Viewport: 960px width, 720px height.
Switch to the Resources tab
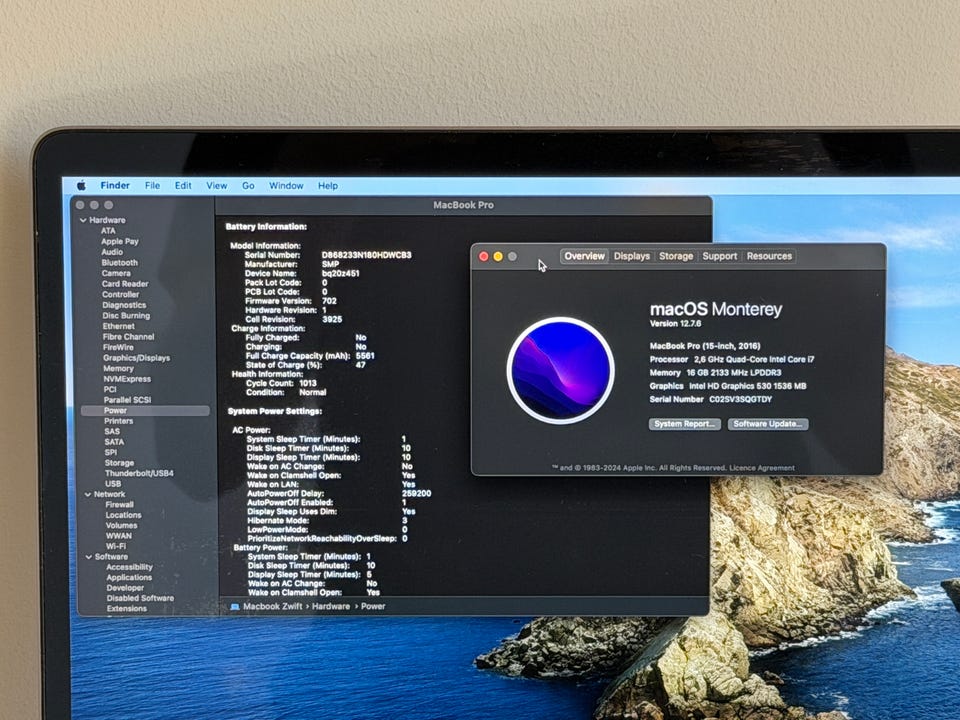pos(769,256)
